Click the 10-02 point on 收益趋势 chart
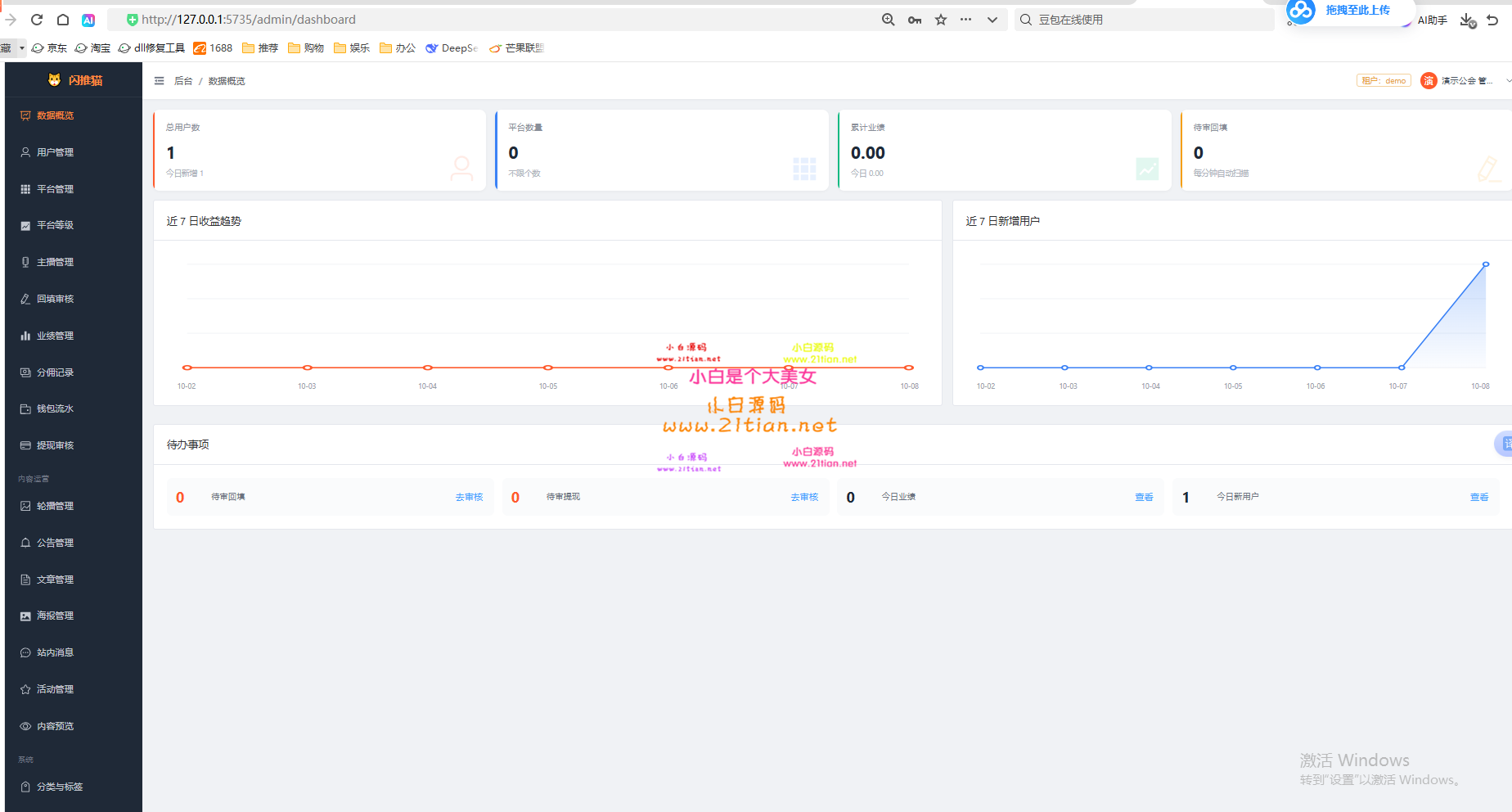 tap(187, 368)
